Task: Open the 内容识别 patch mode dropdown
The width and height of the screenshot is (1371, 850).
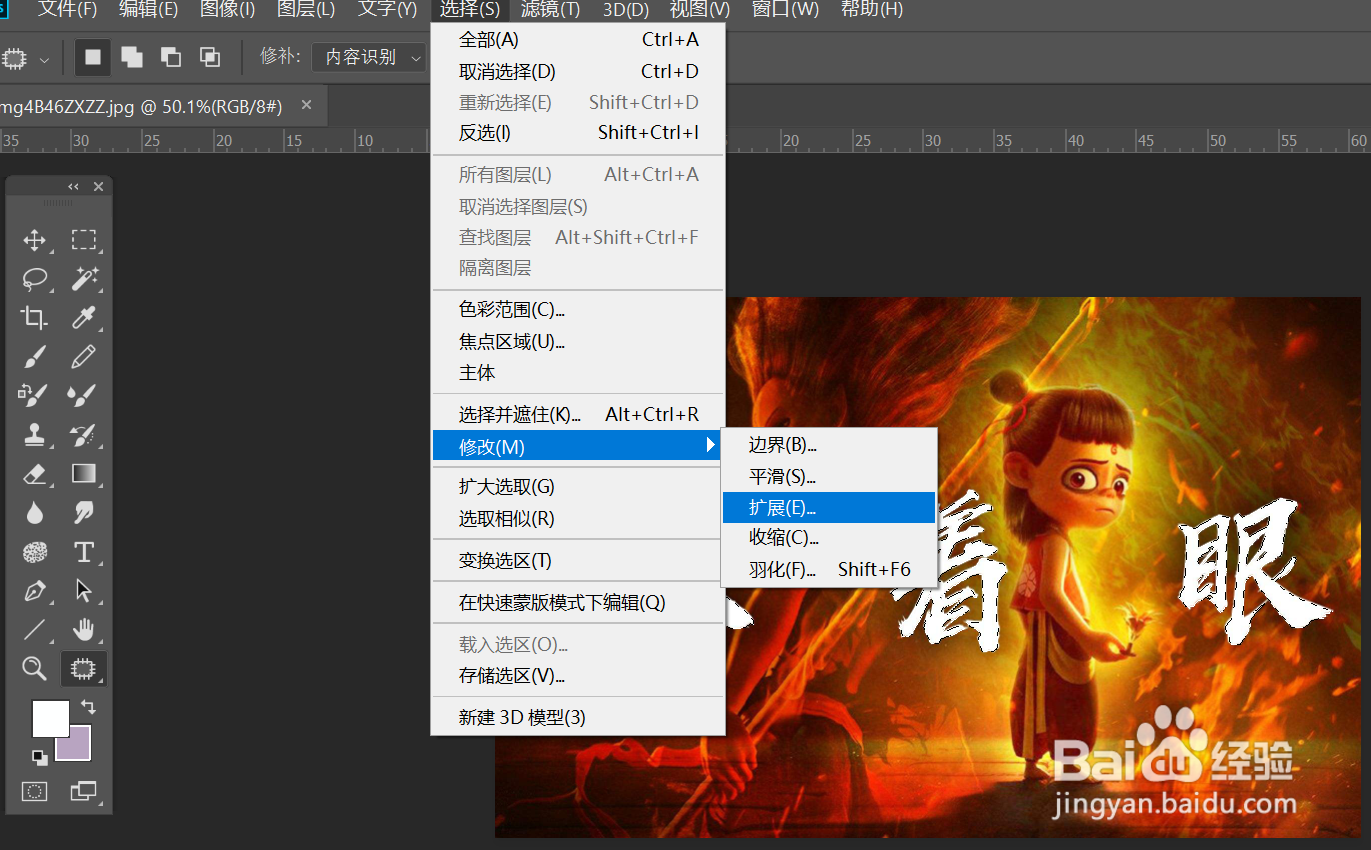Action: [x=370, y=58]
